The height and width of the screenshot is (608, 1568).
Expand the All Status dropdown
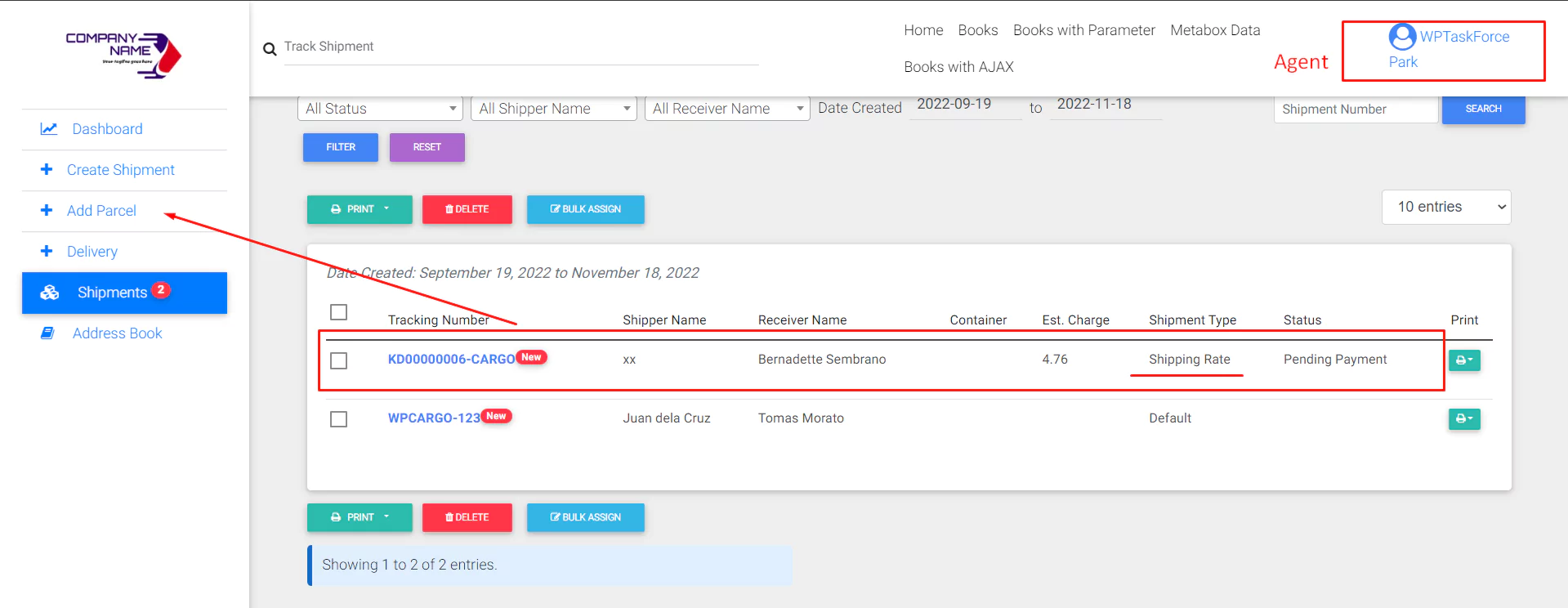click(x=380, y=109)
